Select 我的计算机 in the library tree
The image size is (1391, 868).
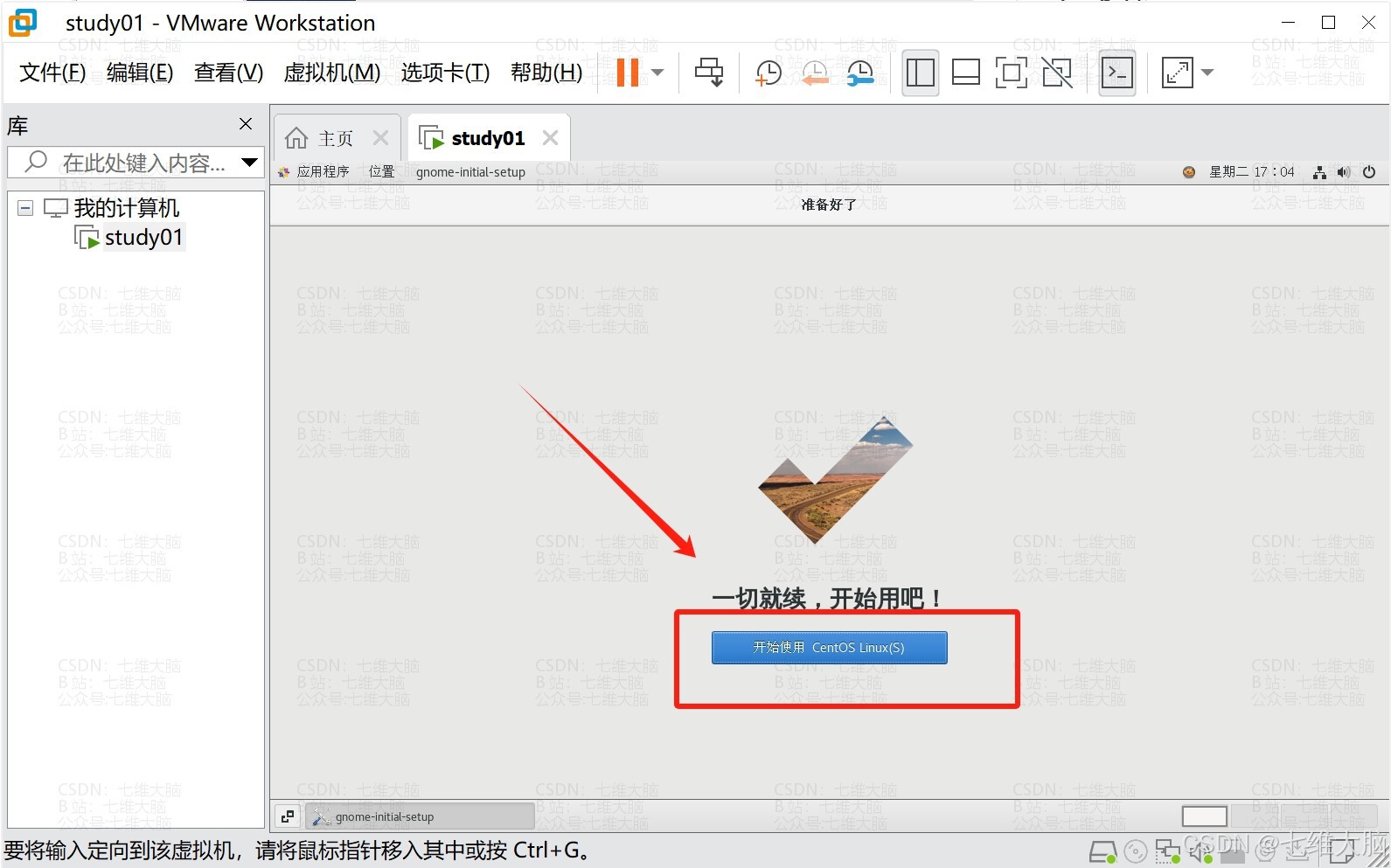pyautogui.click(x=127, y=208)
